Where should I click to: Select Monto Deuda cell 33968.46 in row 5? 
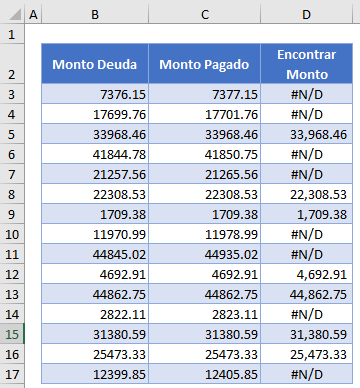click(x=95, y=134)
